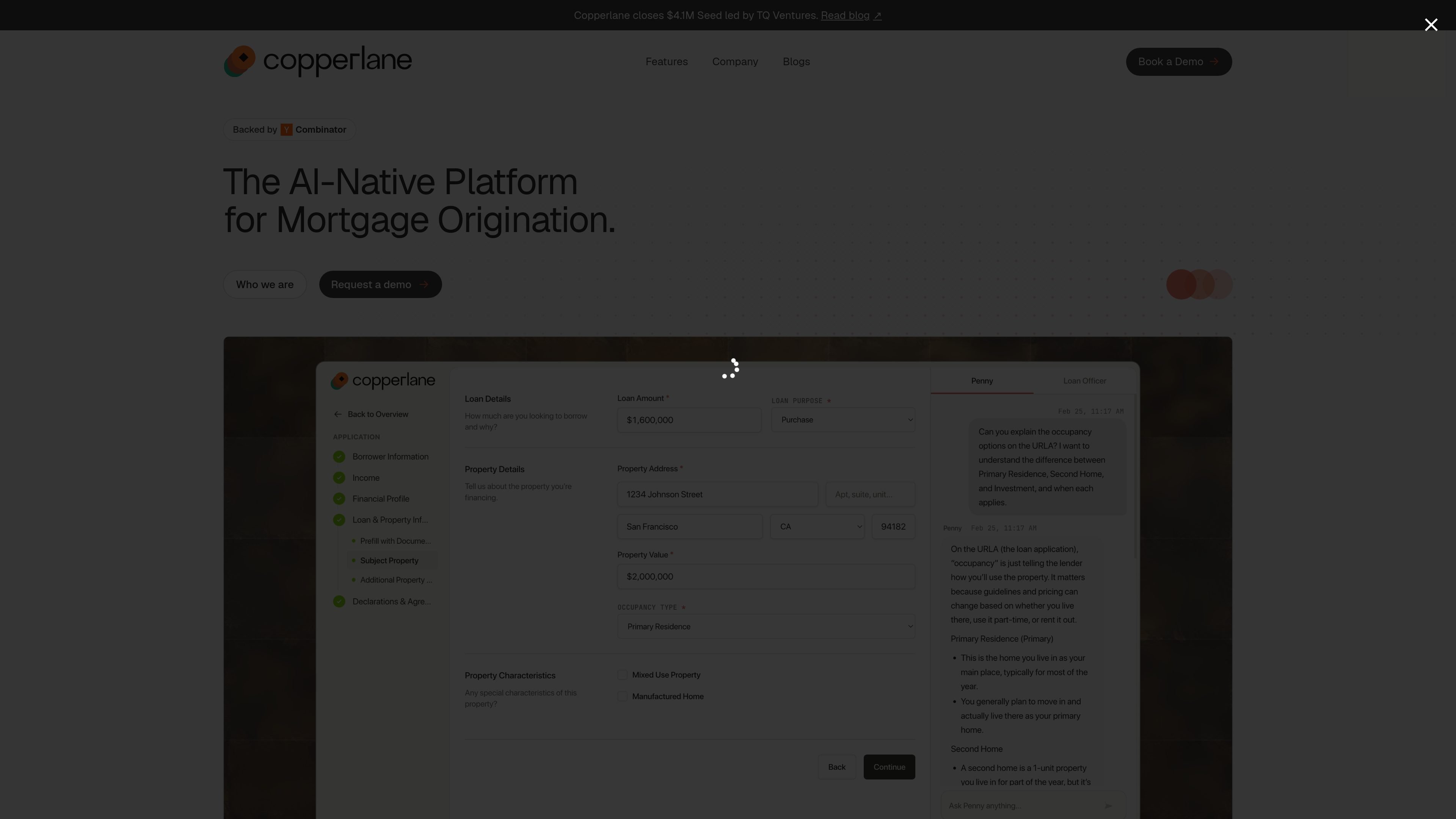
Task: Click the "Second Home" heading in chat
Action: tap(976, 749)
